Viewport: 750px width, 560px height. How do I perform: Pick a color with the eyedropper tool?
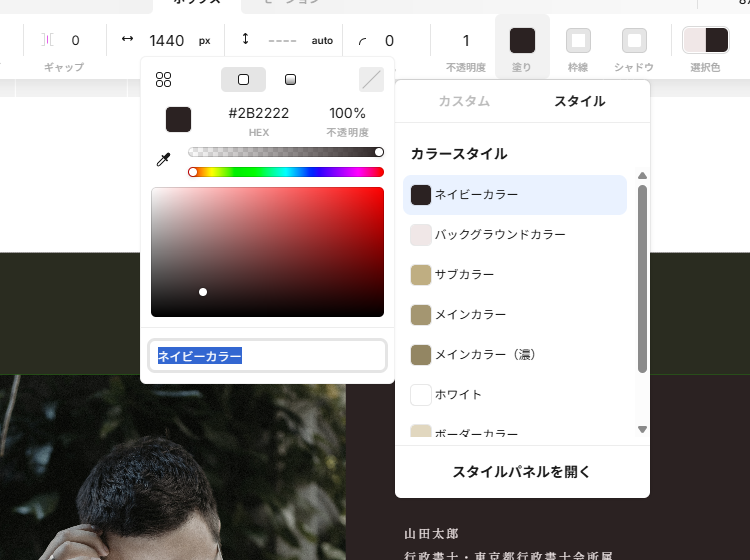(x=164, y=160)
